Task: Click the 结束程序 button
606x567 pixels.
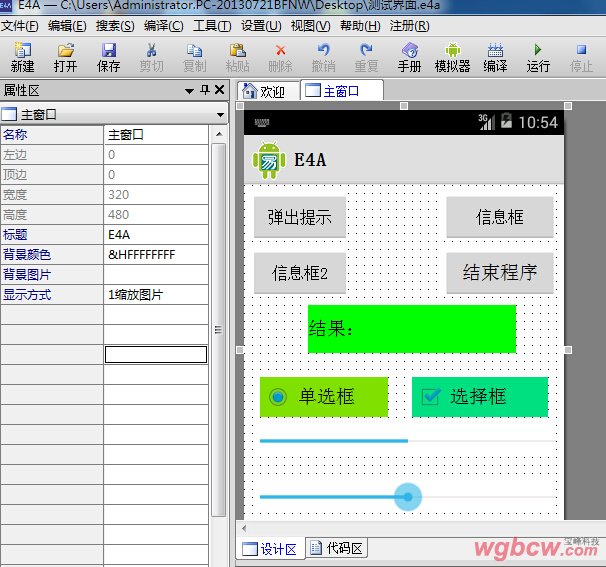Action: click(x=500, y=273)
